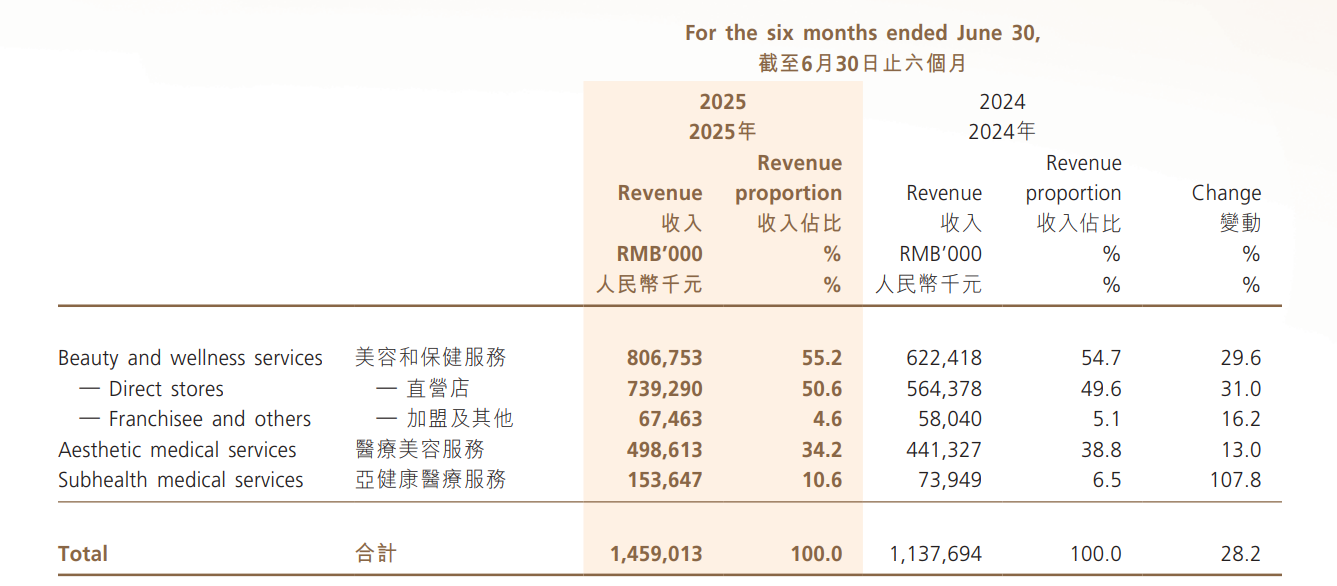
Task: Select the Chinese label 美容和保健服務
Action: click(x=431, y=358)
